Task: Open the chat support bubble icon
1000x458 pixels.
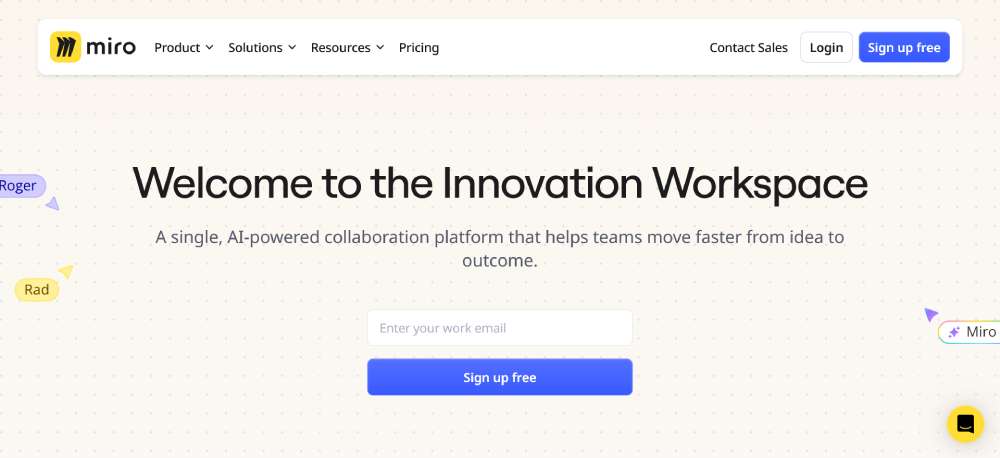Action: [x=965, y=424]
